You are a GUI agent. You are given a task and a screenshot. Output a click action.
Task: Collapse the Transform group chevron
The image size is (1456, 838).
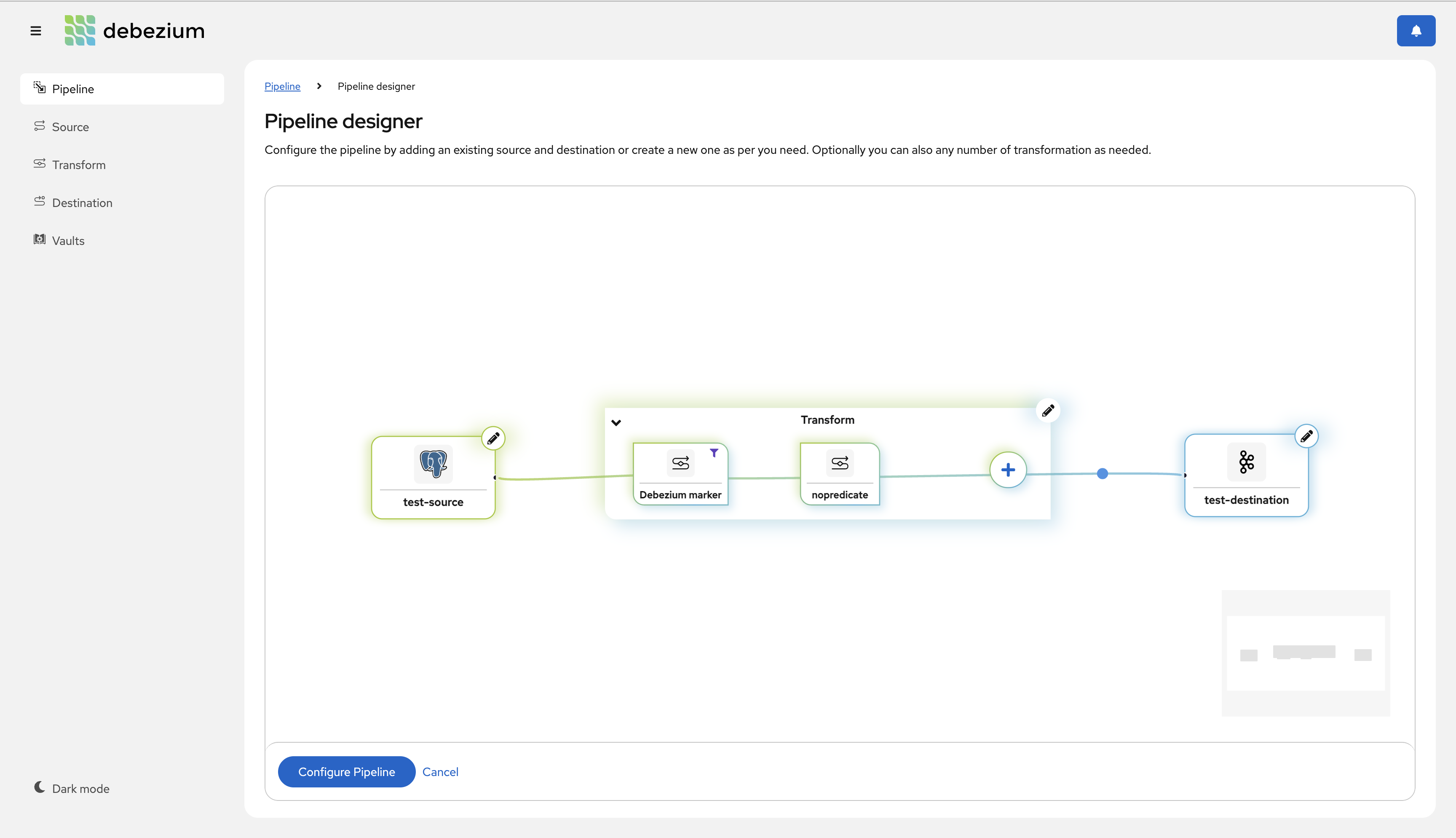coord(616,422)
